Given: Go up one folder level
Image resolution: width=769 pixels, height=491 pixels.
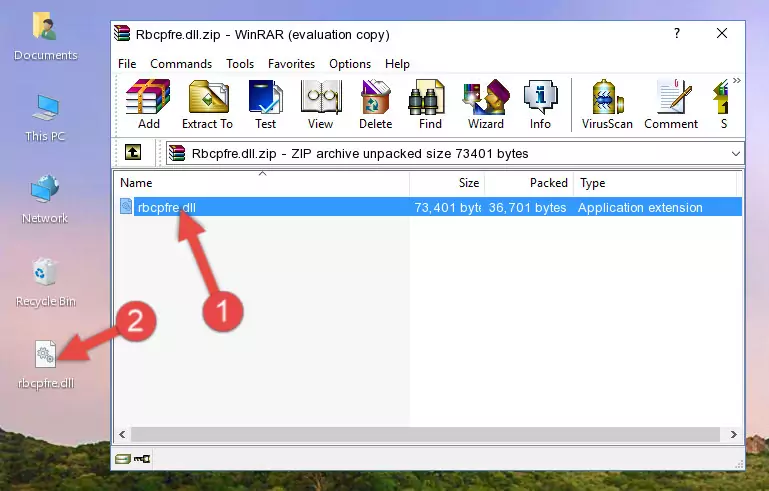Looking at the screenshot, I should tap(132, 153).
